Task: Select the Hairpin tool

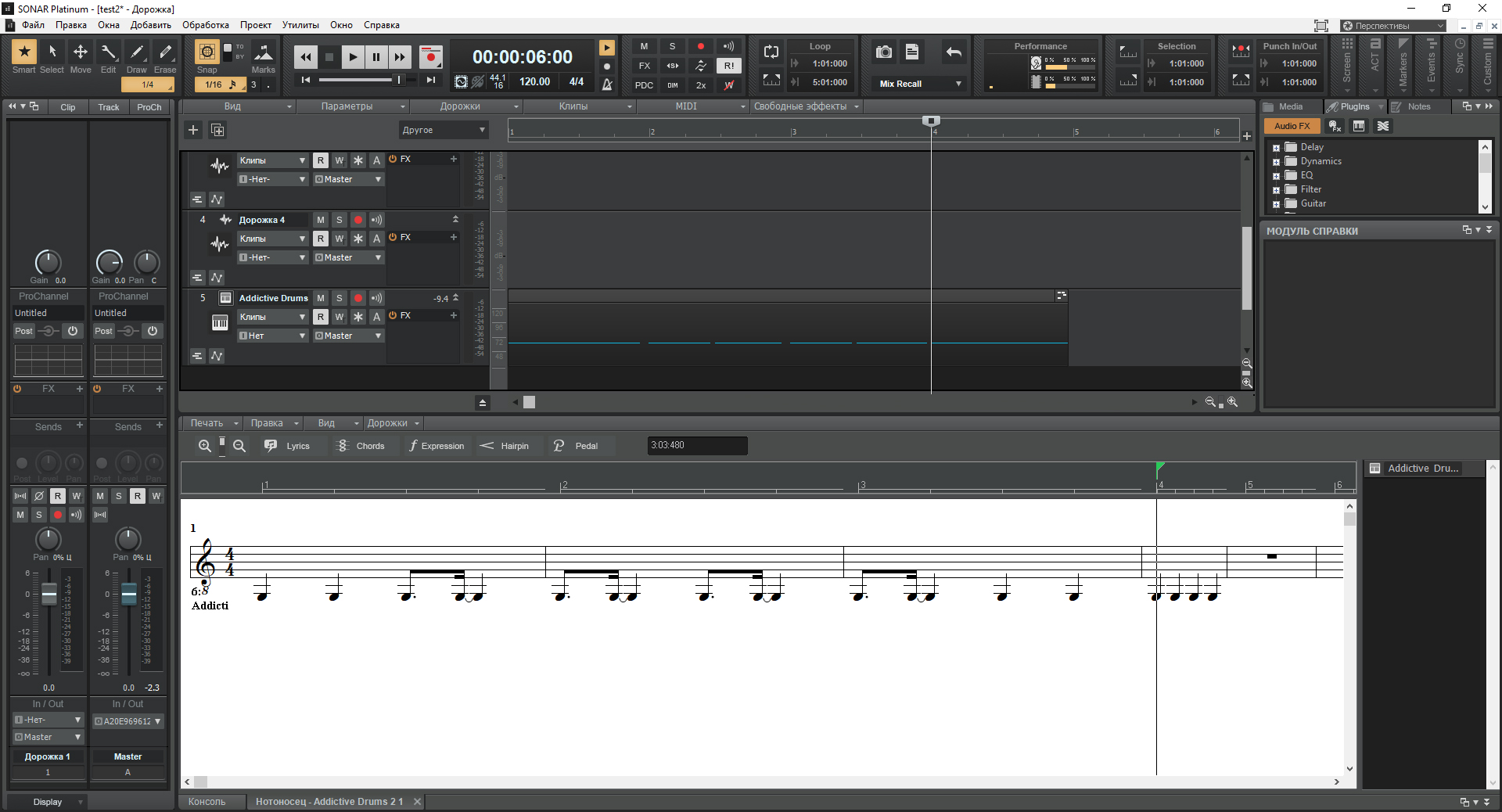Action: pyautogui.click(x=505, y=446)
